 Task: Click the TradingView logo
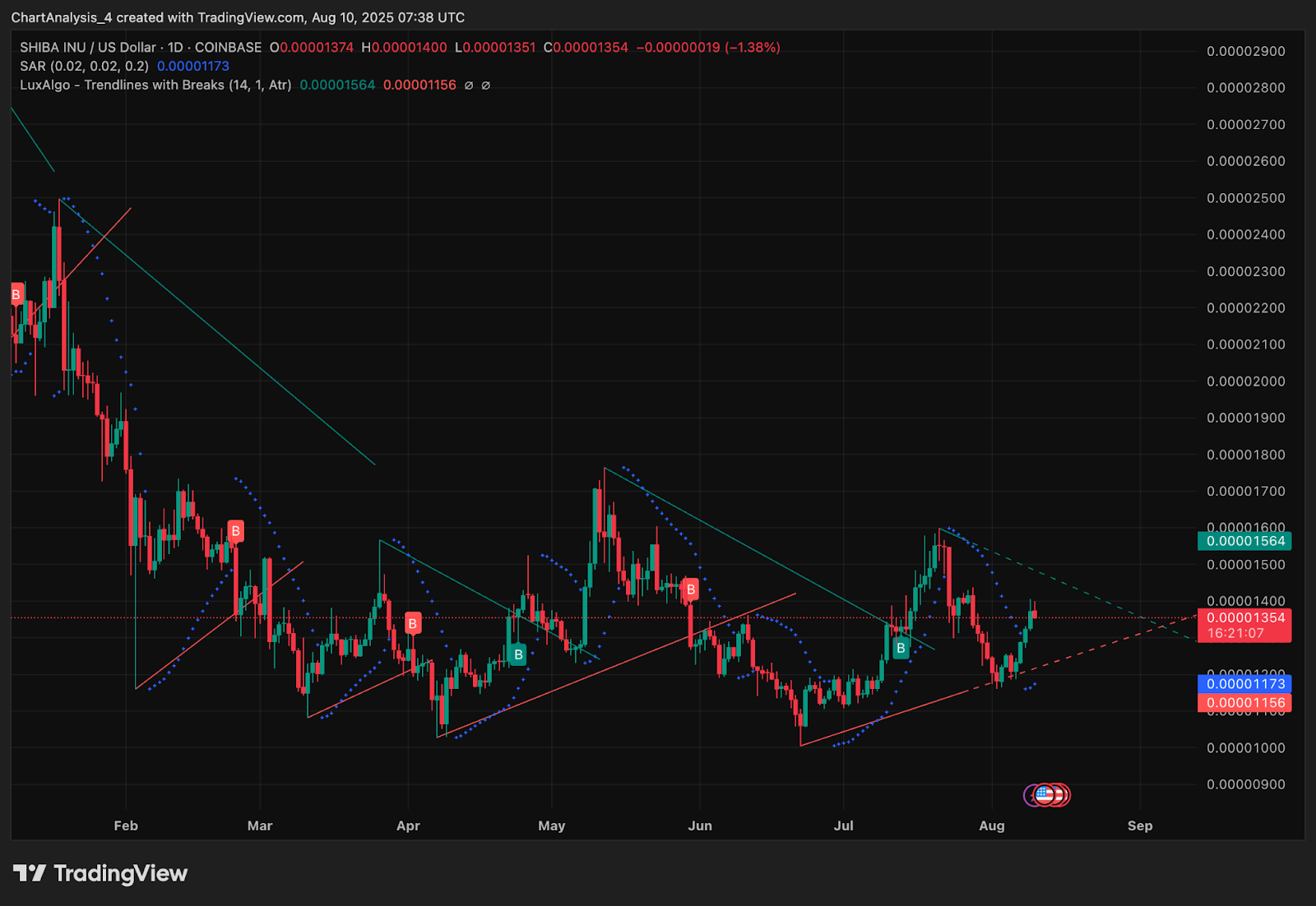100,873
